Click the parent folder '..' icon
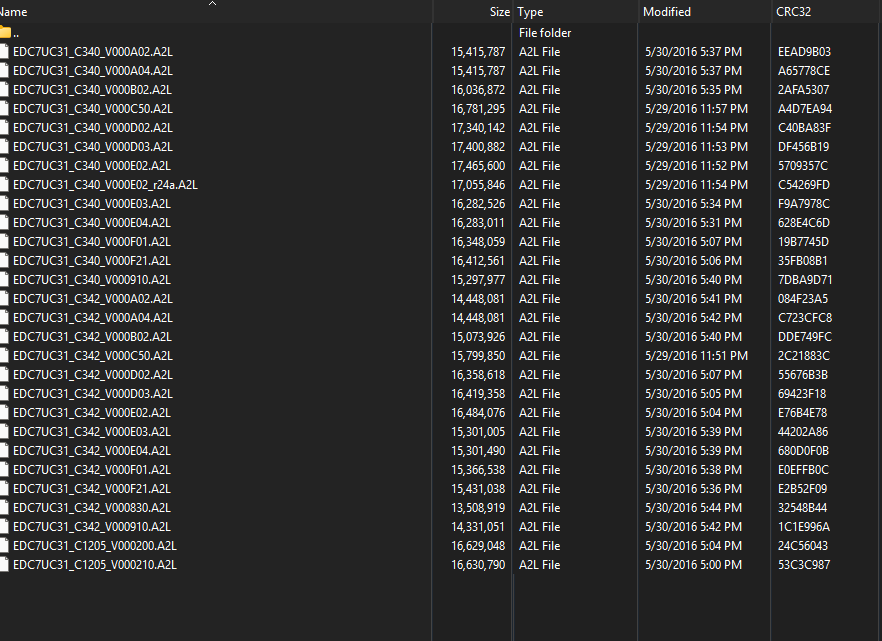Viewport: 882px width, 641px height. click(5, 33)
